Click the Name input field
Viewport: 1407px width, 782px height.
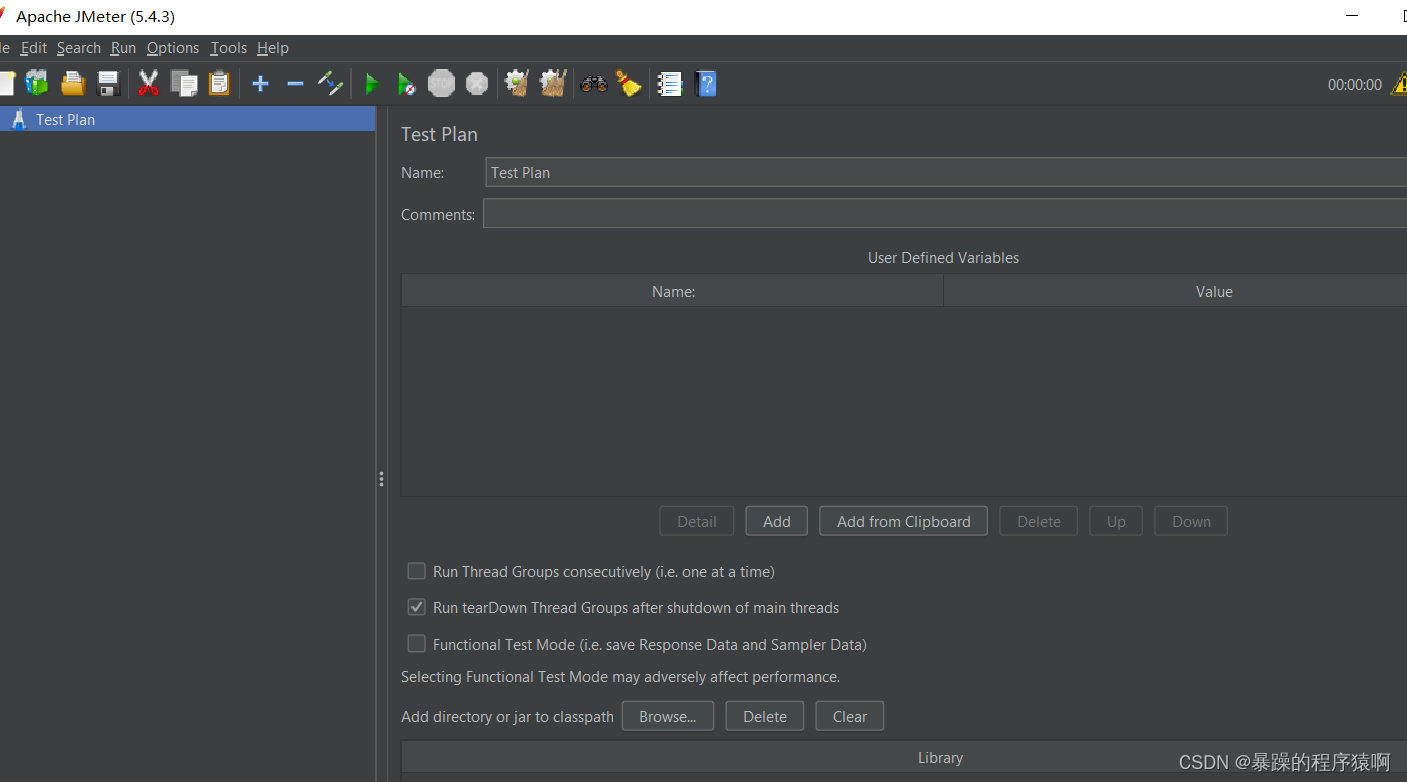coord(946,172)
